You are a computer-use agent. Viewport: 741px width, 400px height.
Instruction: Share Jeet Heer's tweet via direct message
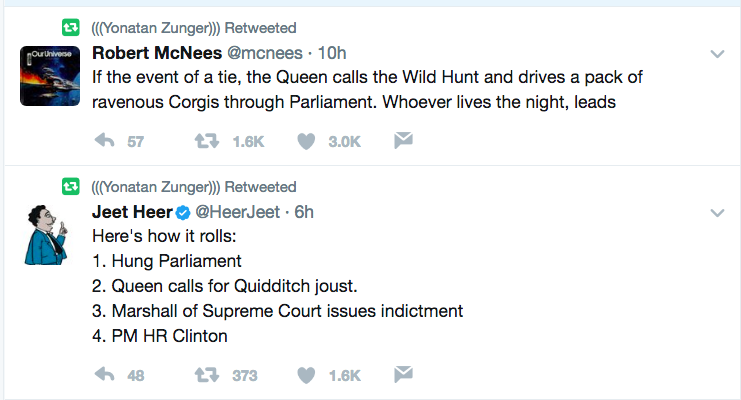click(403, 375)
